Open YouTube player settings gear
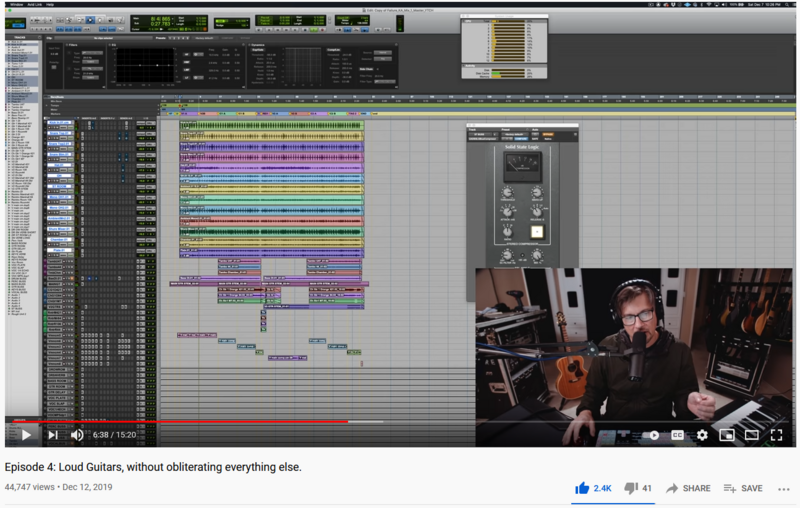Screen dimensions: 800x508 (703, 435)
